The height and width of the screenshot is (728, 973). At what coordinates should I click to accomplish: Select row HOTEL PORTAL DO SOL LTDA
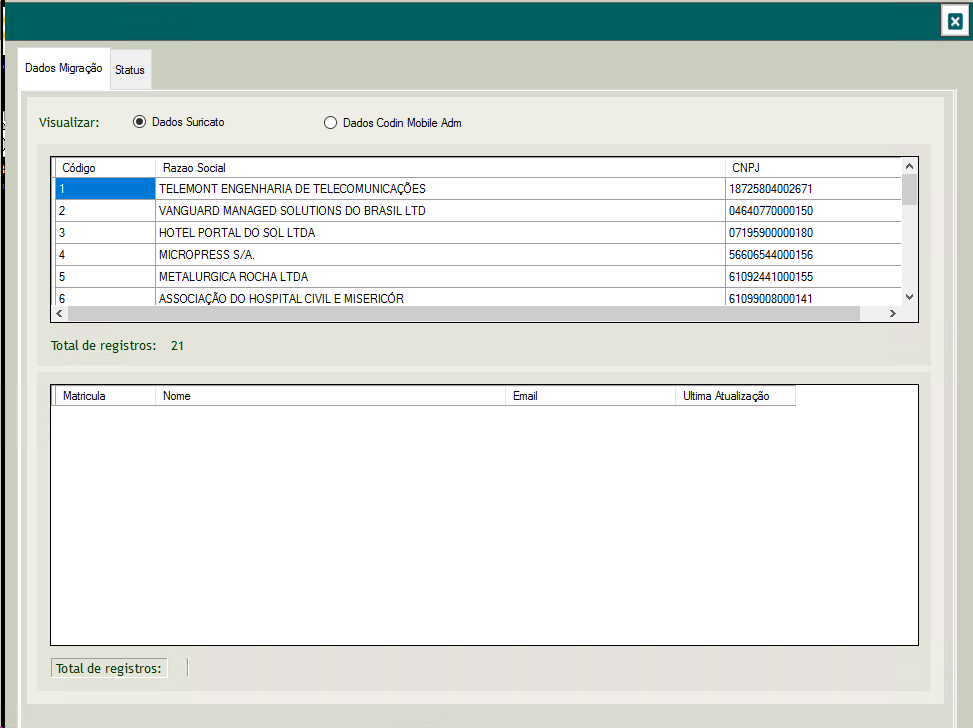click(x=478, y=233)
